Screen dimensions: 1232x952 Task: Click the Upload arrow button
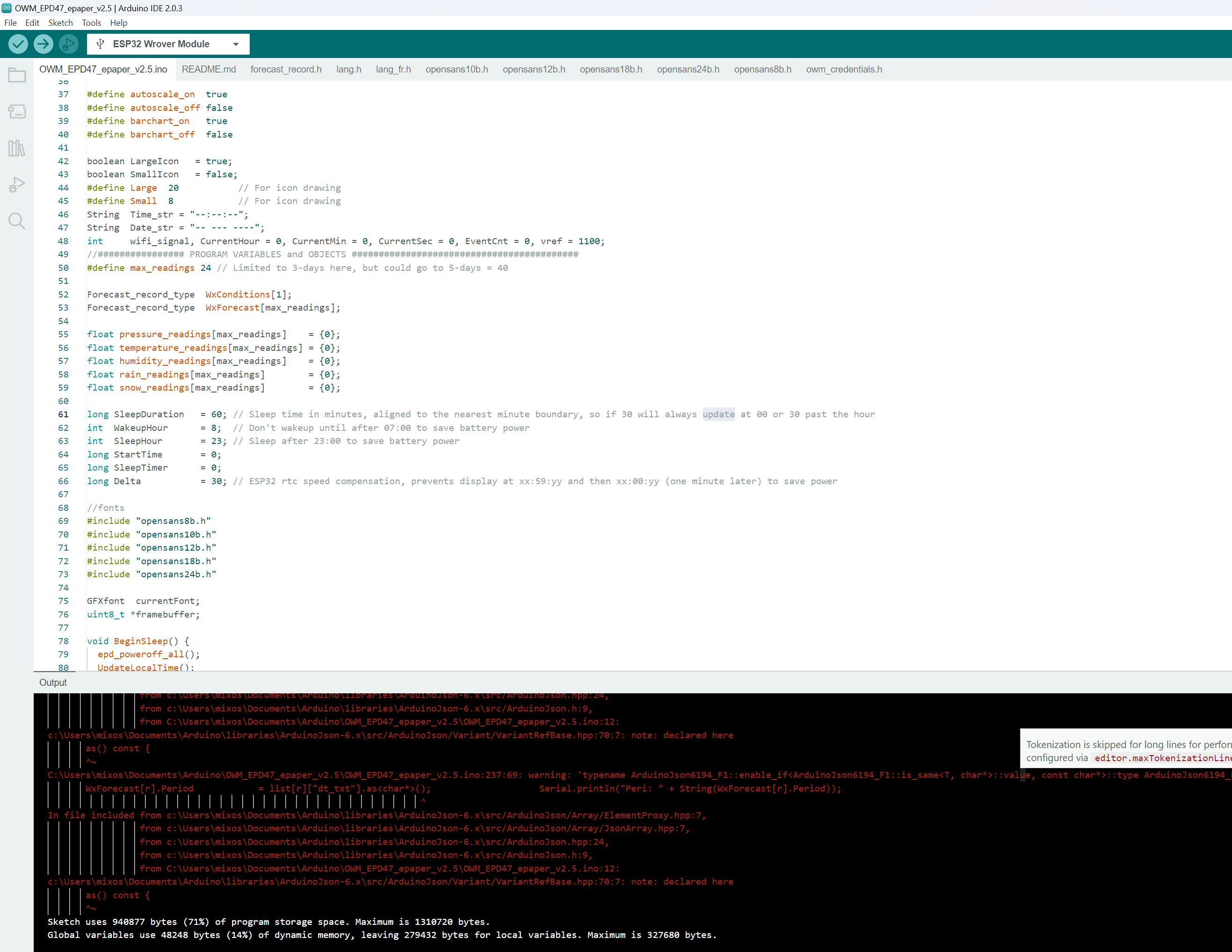click(43, 44)
